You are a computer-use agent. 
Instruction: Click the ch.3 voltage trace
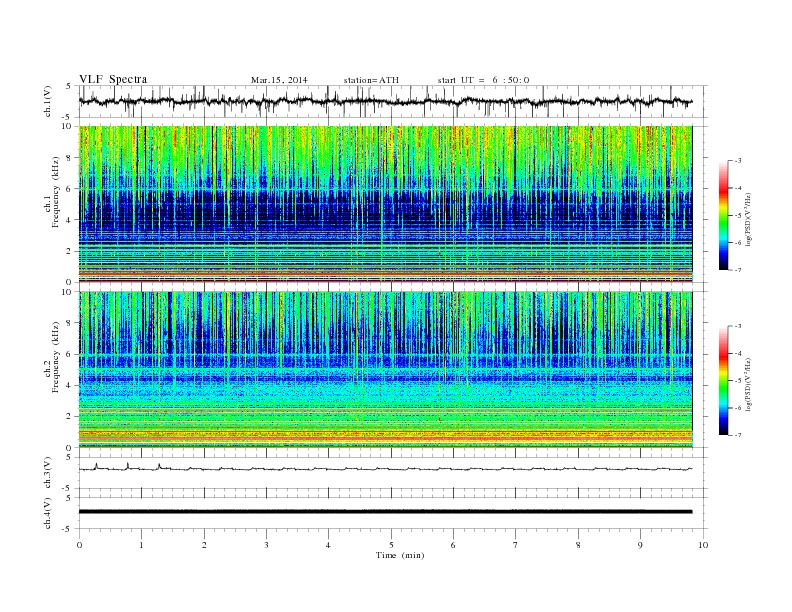click(x=385, y=468)
